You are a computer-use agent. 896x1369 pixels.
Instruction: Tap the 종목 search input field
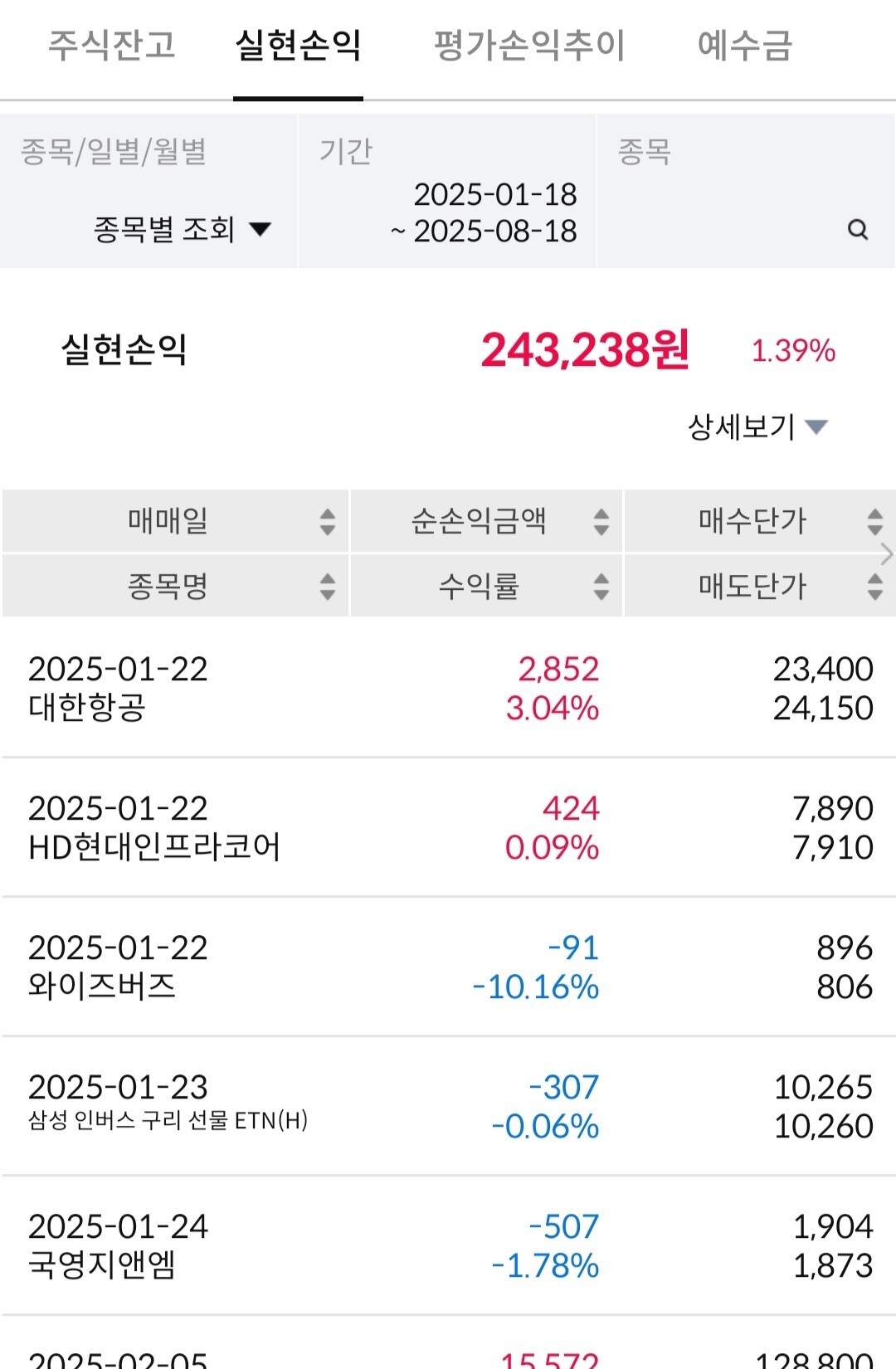(746, 191)
